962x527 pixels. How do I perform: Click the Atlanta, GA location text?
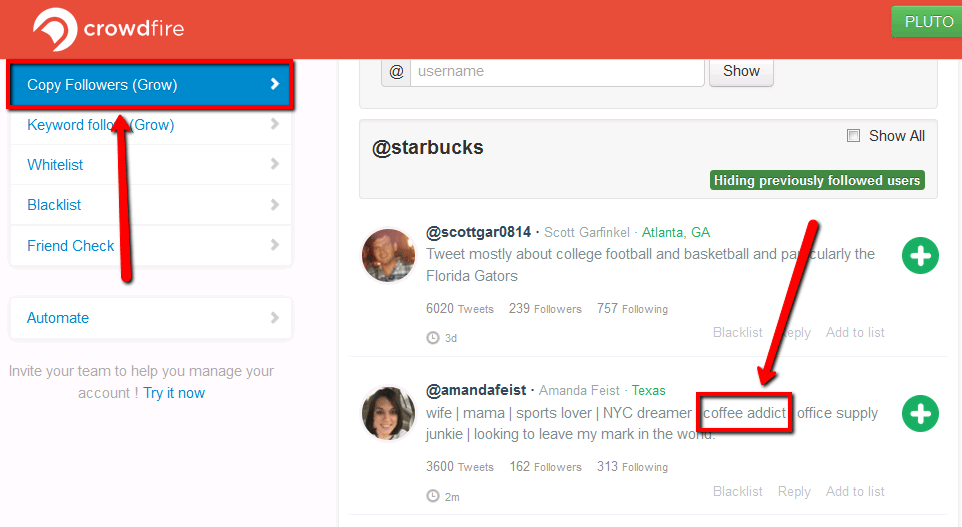676,233
